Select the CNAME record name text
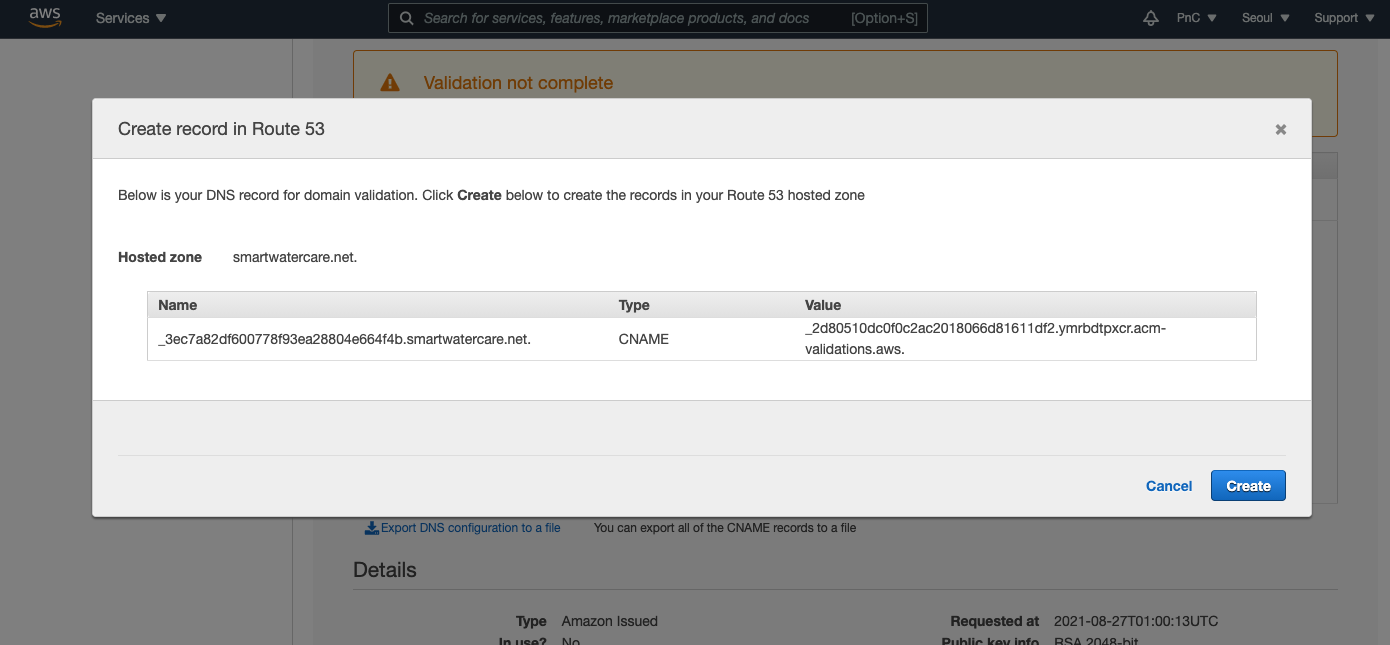This screenshot has height=645, width=1390. click(344, 339)
